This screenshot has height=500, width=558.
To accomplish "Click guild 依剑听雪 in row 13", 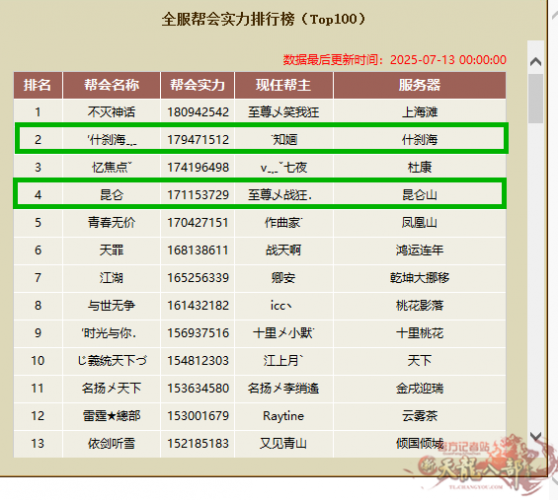I will [111, 443].
